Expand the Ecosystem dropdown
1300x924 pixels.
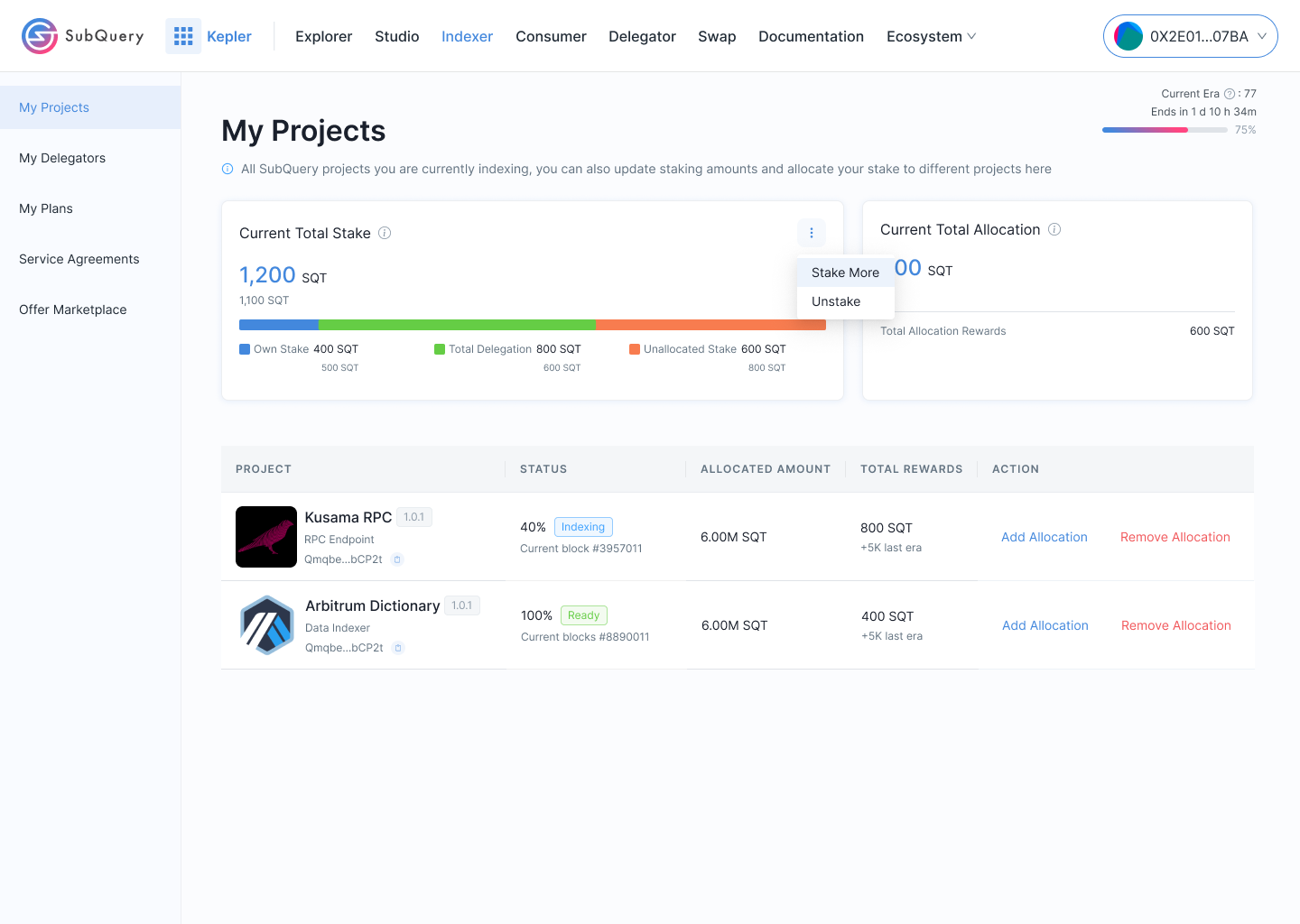pyautogui.click(x=931, y=36)
